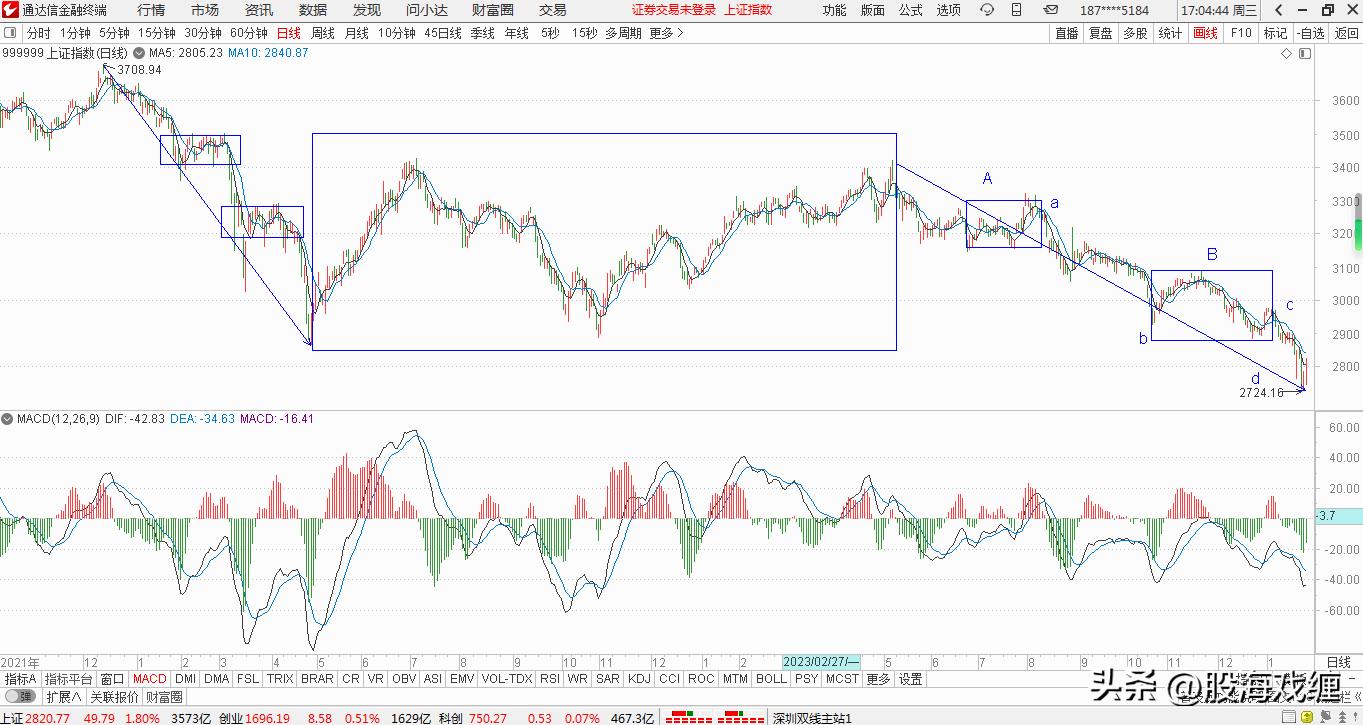Select the DMI indicator

click(186, 679)
